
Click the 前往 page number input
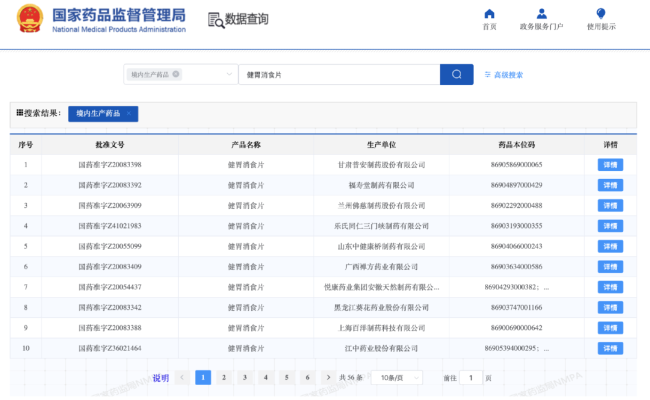tap(471, 378)
